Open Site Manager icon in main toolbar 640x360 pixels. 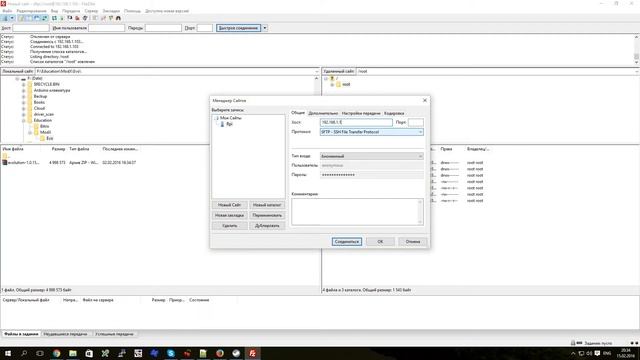click(6, 18)
